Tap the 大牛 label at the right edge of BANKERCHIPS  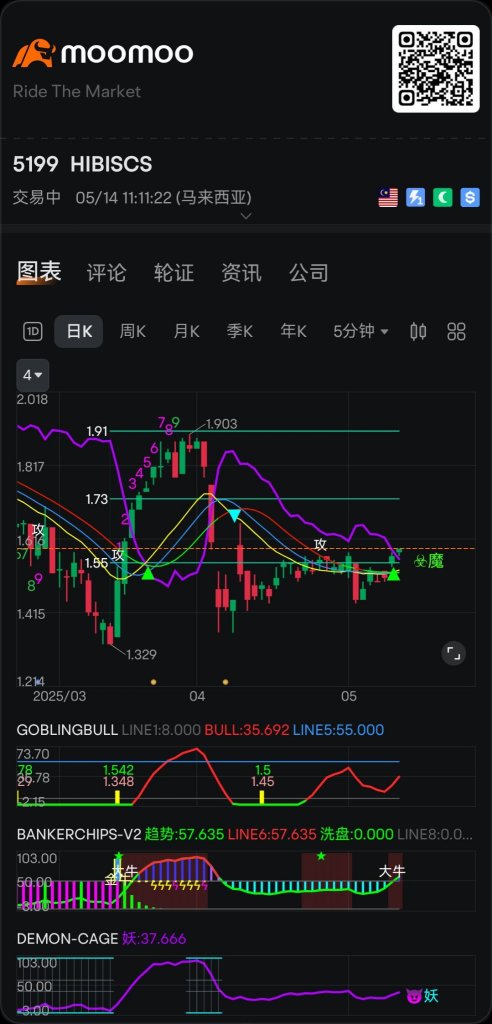point(392,871)
